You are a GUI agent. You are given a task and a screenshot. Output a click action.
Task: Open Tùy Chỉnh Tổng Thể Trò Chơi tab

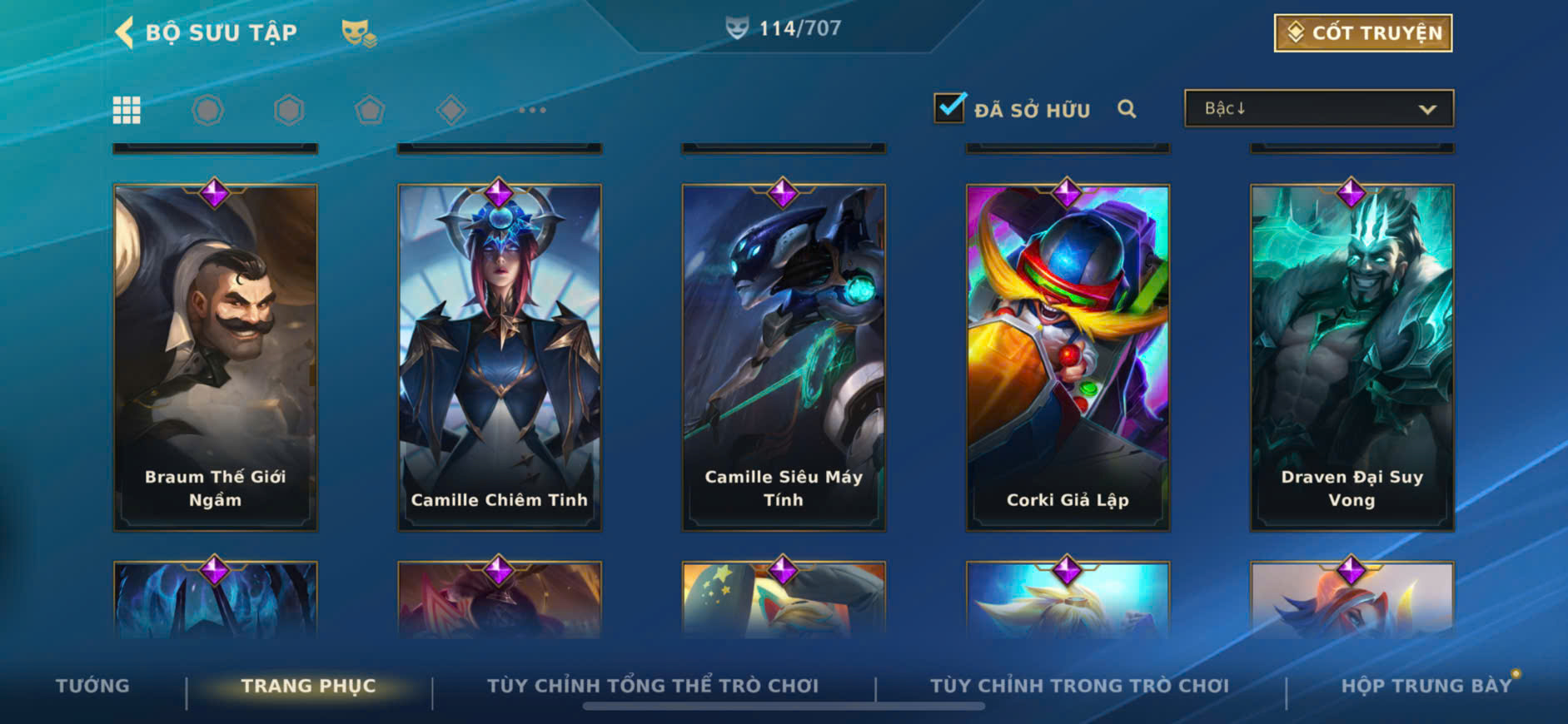tap(653, 686)
